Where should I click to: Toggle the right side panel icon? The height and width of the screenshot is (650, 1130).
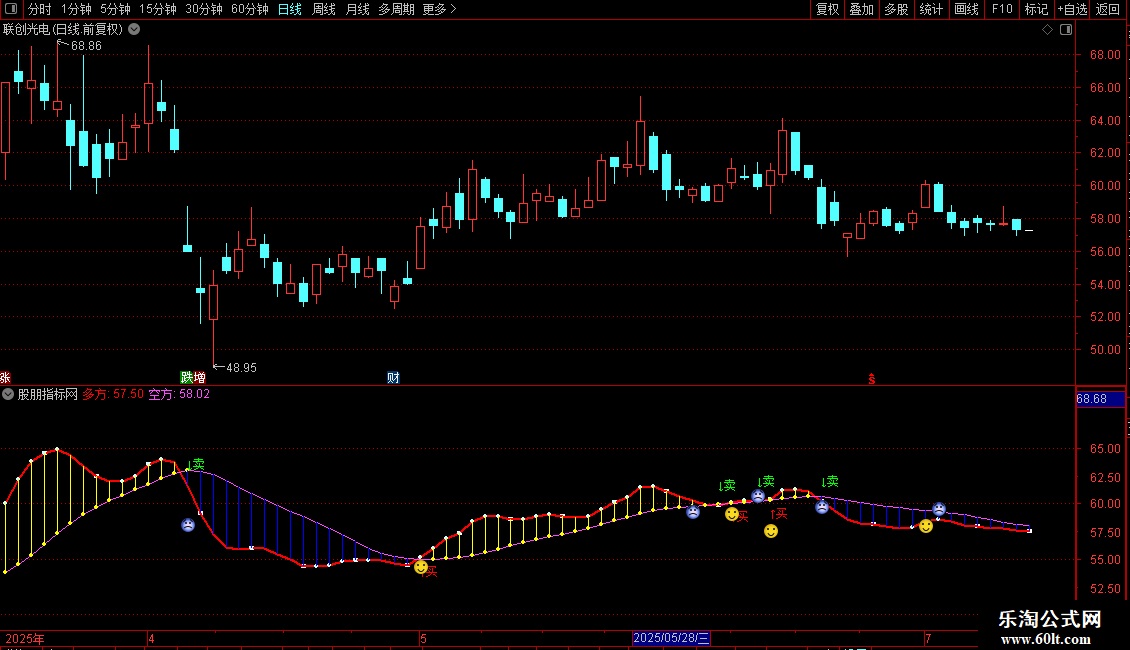tap(1066, 30)
